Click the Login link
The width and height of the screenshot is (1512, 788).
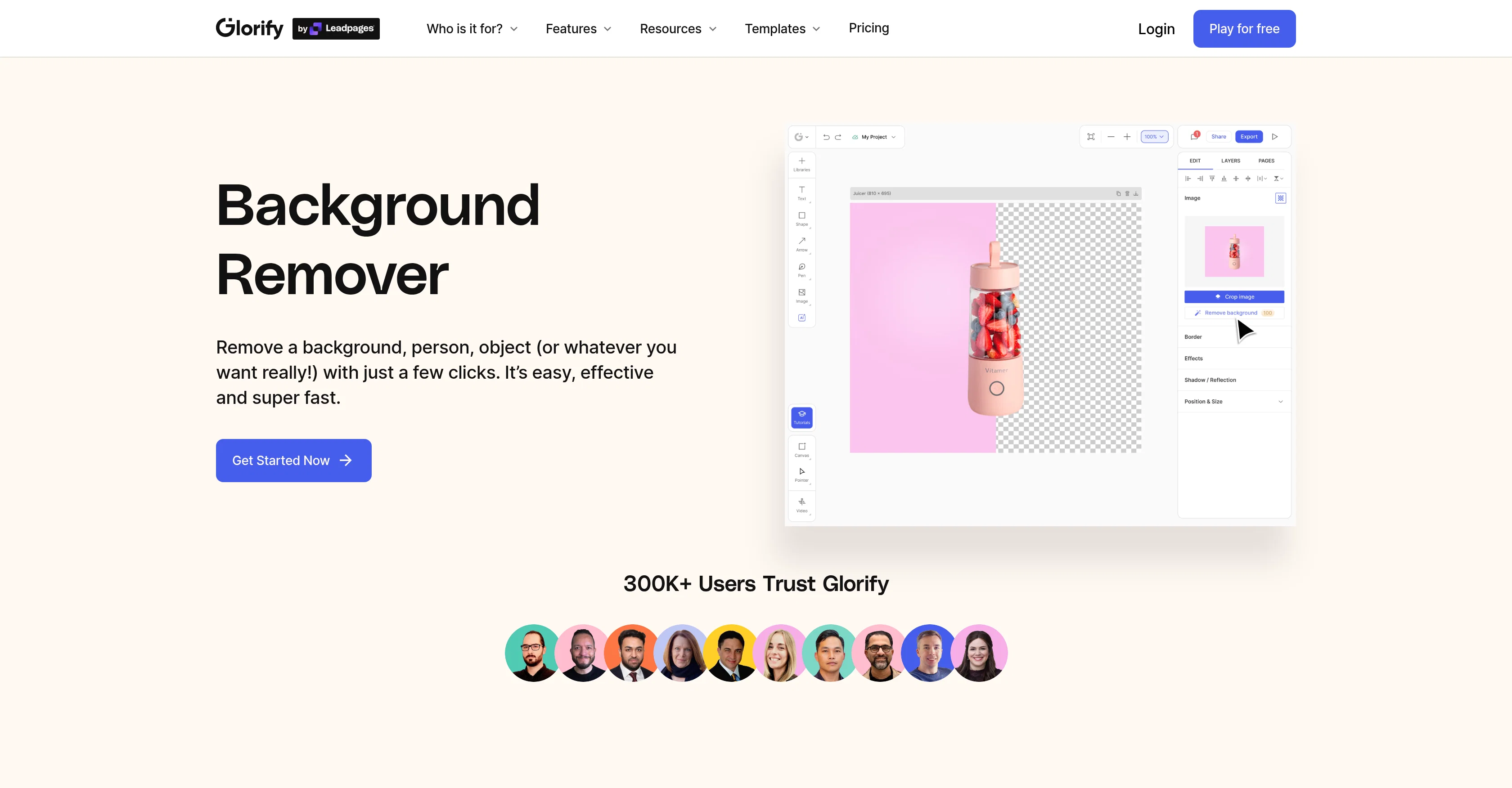point(1156,29)
